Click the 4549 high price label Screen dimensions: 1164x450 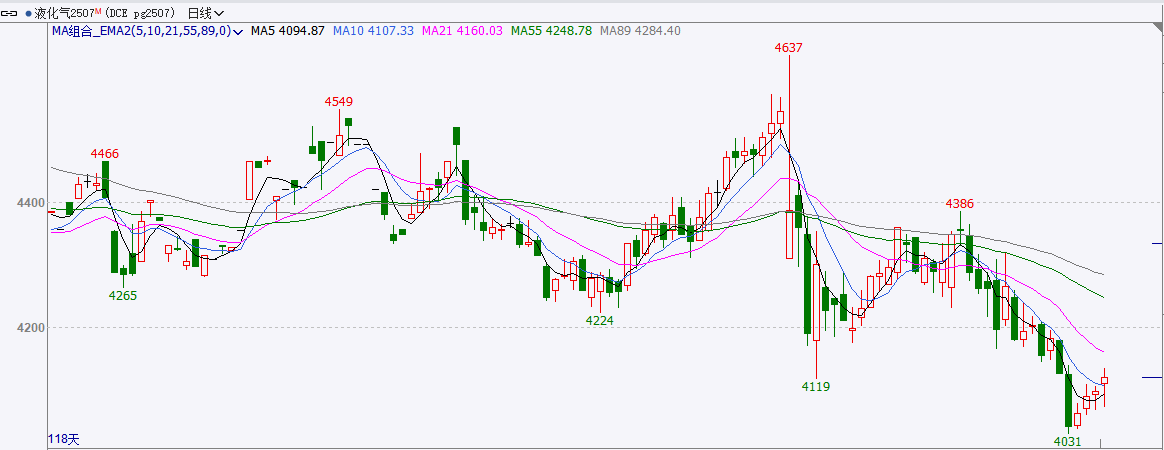[x=339, y=102]
